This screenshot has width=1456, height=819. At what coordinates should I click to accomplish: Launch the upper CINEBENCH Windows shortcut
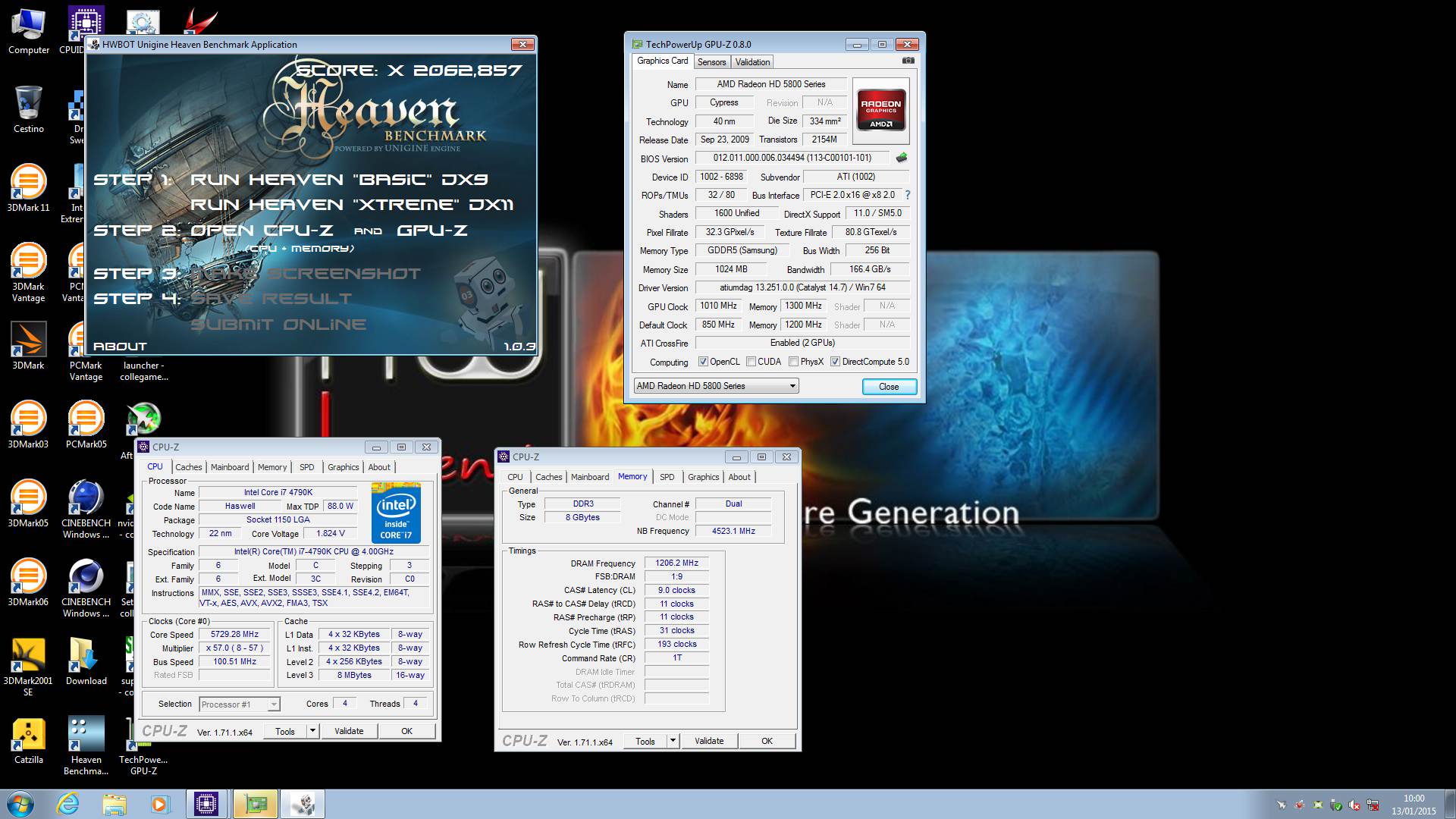[86, 509]
